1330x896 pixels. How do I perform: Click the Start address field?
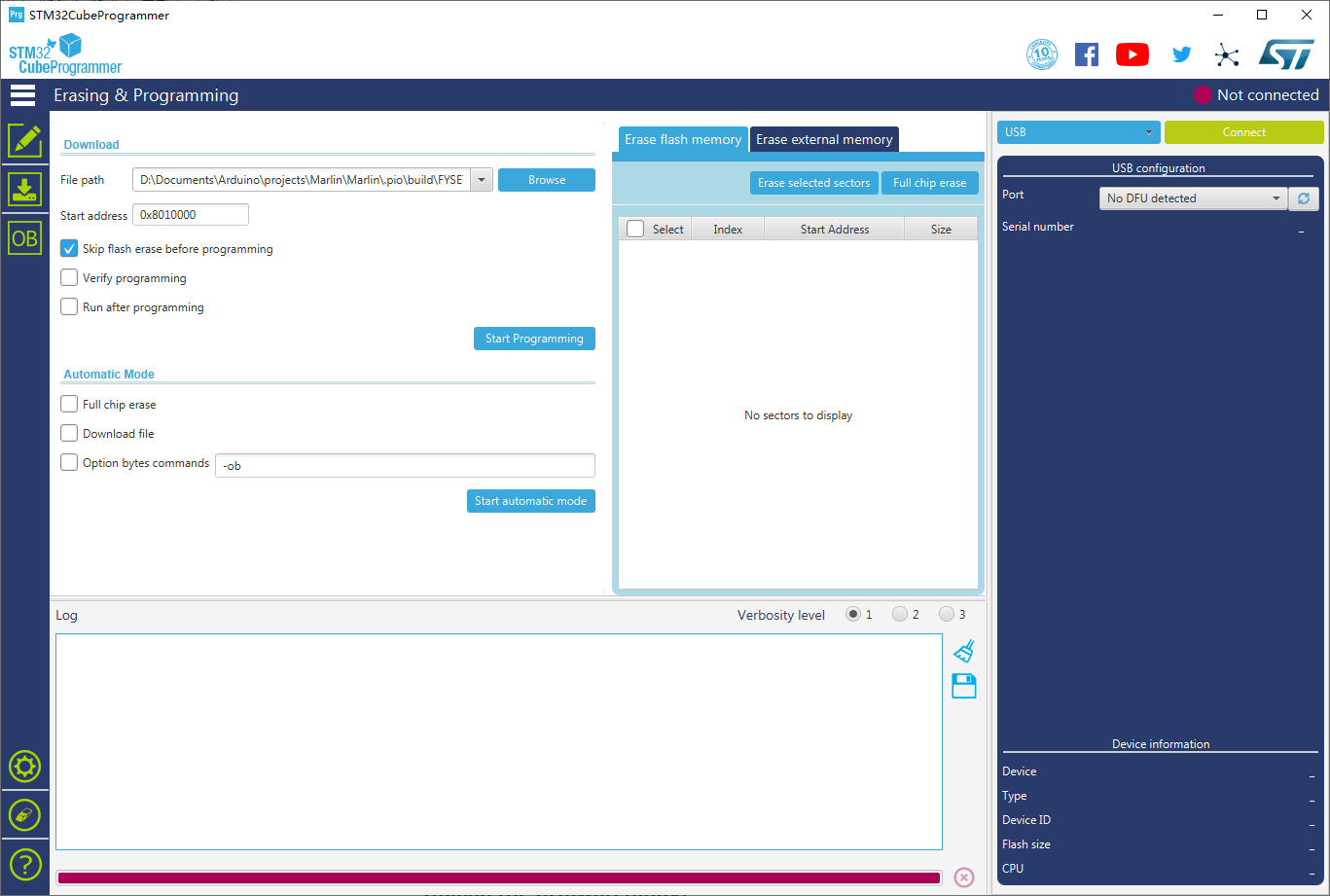tap(191, 215)
